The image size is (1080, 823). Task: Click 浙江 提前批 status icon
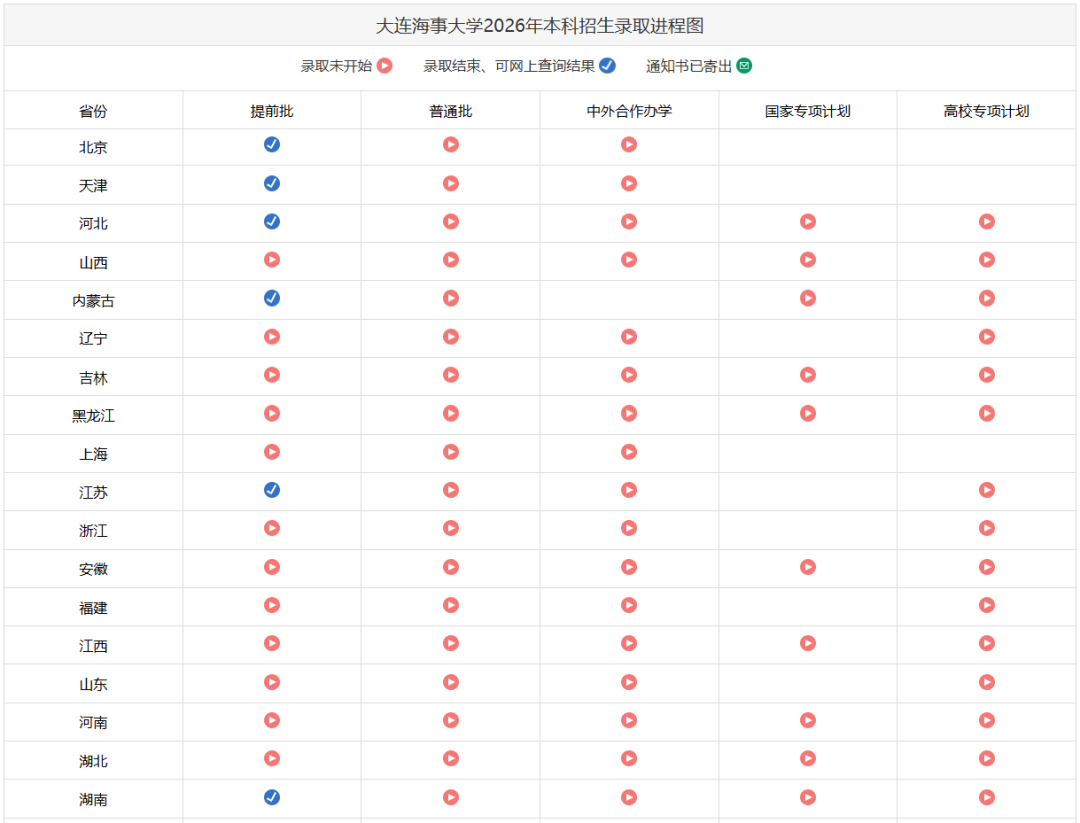click(272, 528)
